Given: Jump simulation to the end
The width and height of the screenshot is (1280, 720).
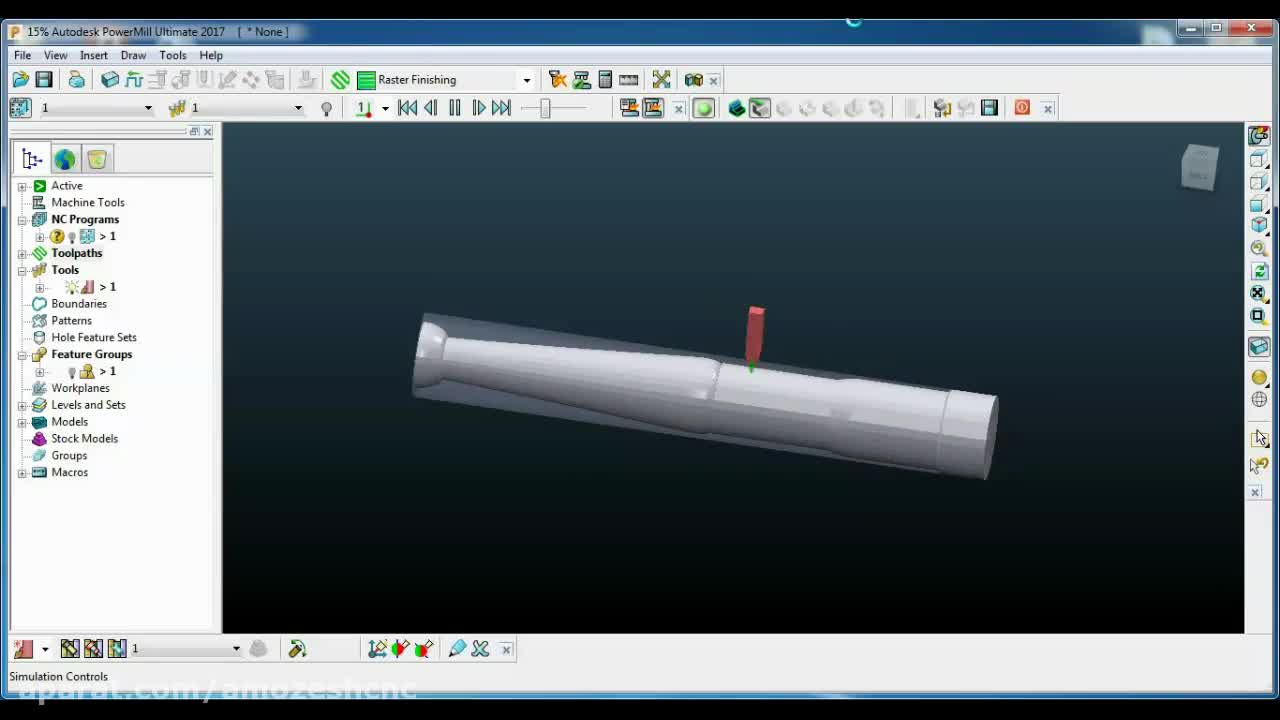Looking at the screenshot, I should pyautogui.click(x=502, y=108).
